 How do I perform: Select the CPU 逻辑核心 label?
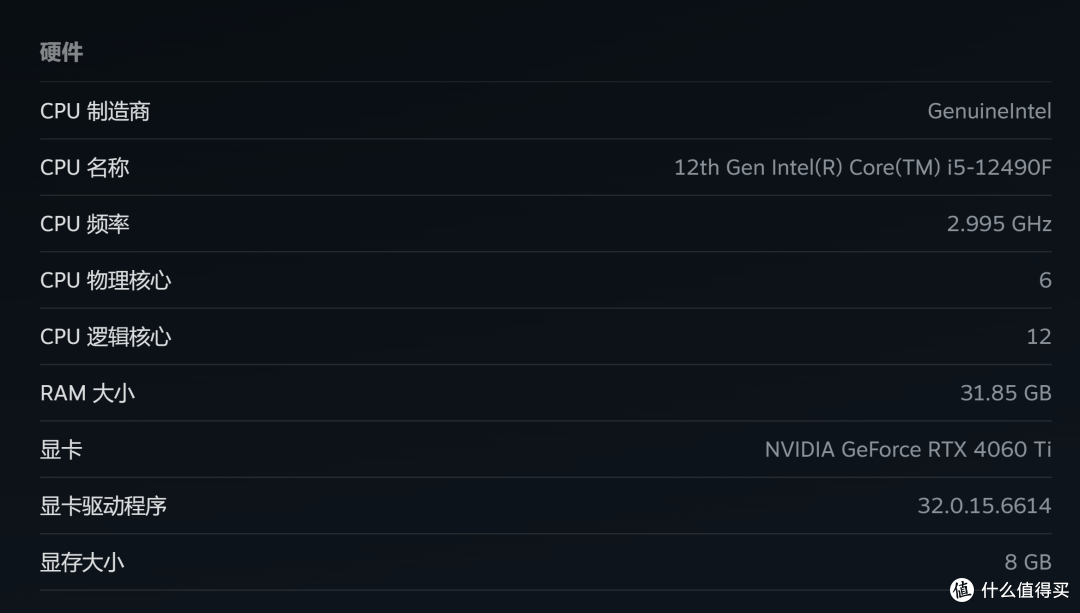[x=106, y=337]
